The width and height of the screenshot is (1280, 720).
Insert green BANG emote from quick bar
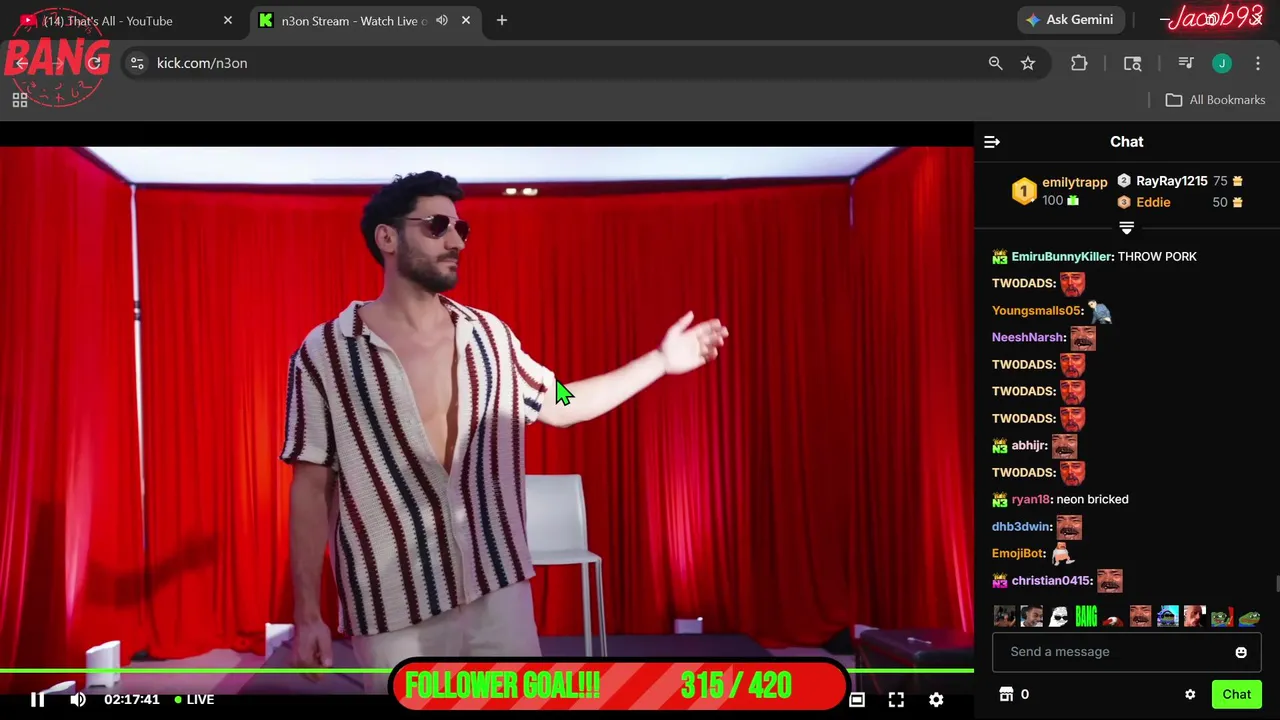(x=1086, y=617)
